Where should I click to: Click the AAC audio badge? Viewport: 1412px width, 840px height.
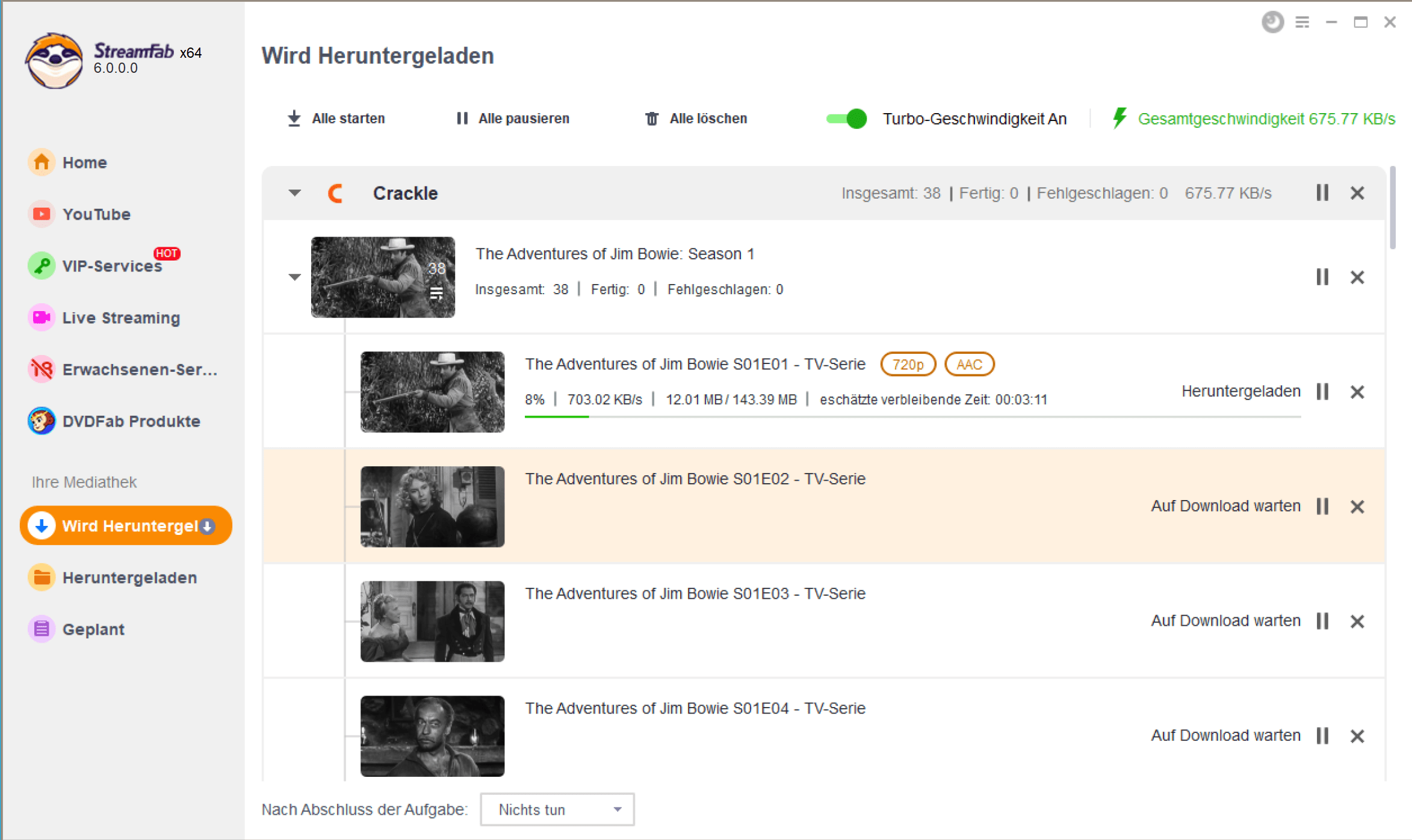pyautogui.click(x=969, y=364)
